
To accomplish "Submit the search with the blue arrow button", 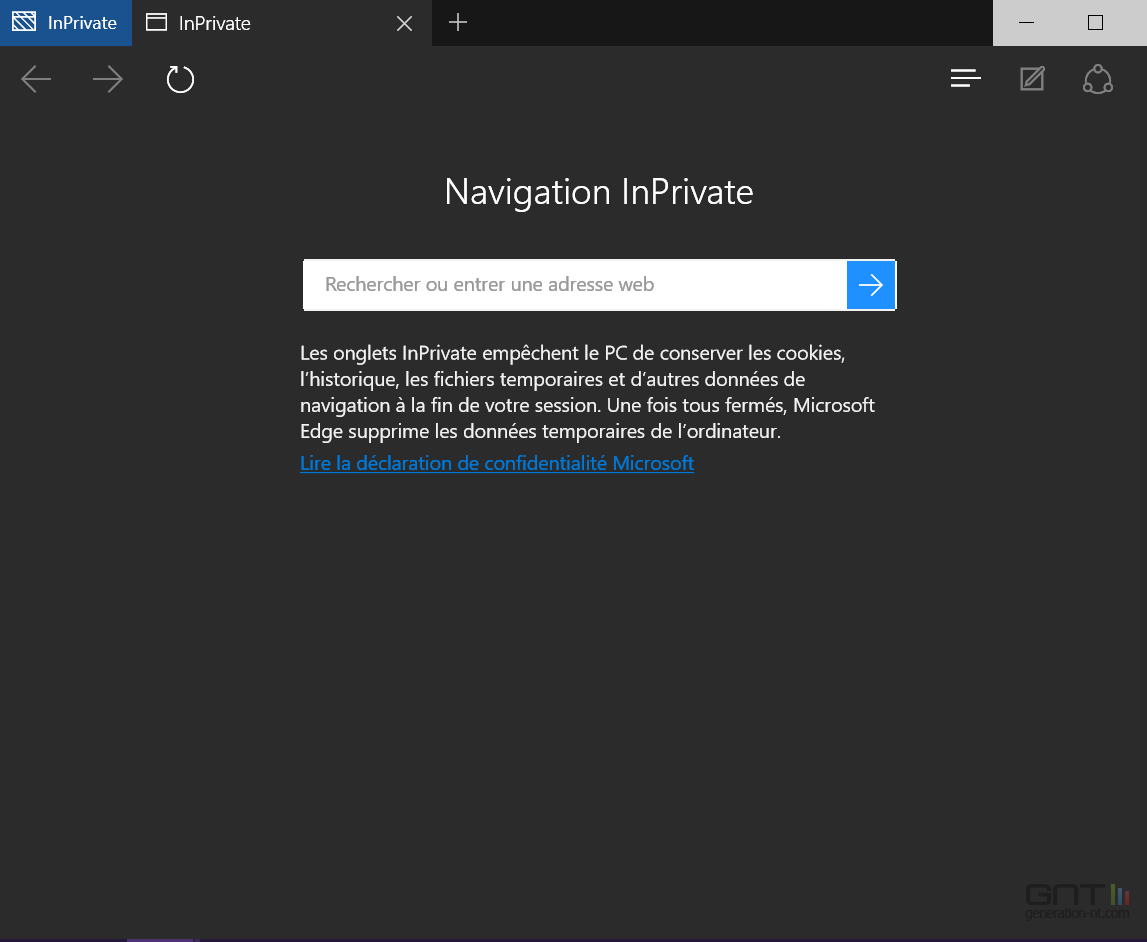I will point(870,285).
